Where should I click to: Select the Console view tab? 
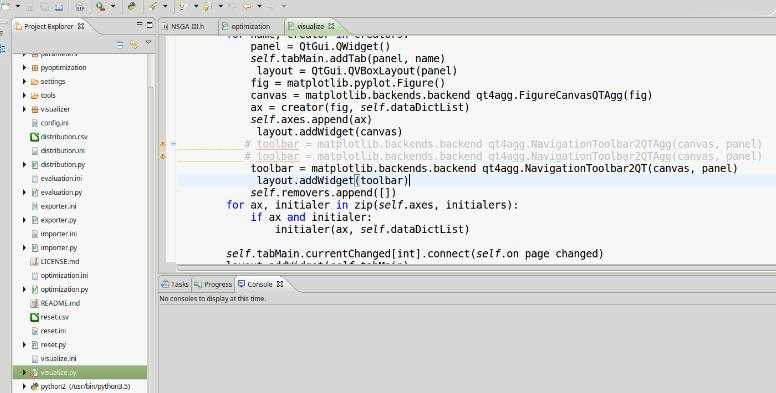(259, 284)
